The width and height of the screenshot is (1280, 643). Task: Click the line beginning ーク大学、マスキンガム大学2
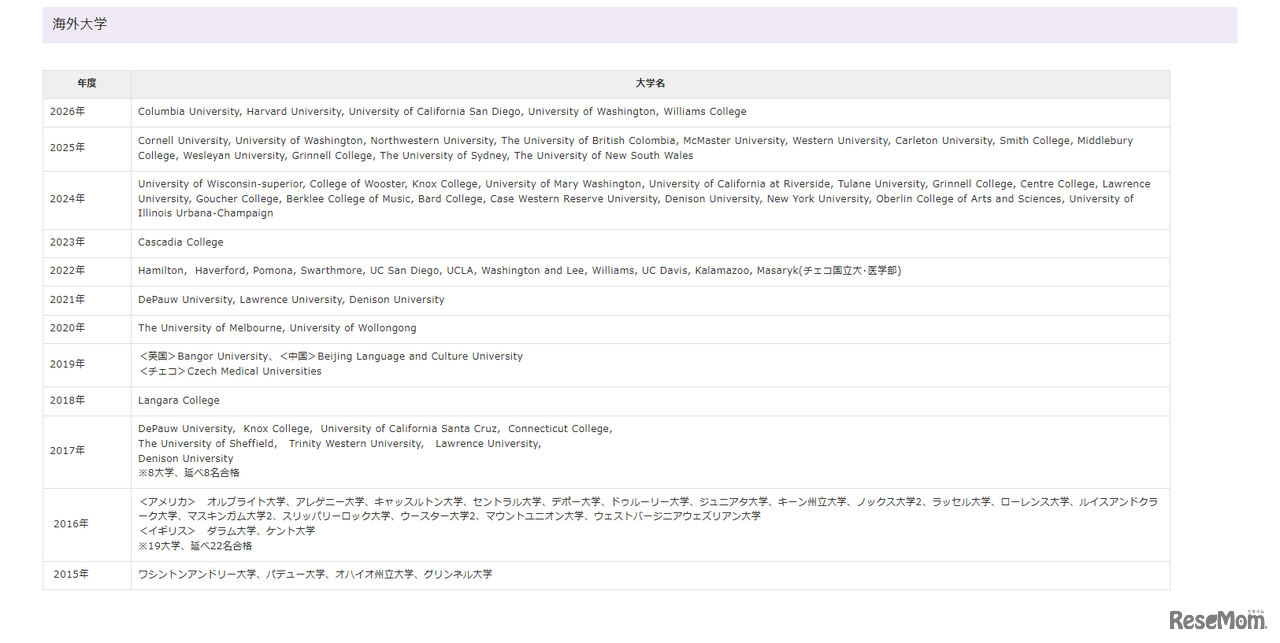coord(449,516)
